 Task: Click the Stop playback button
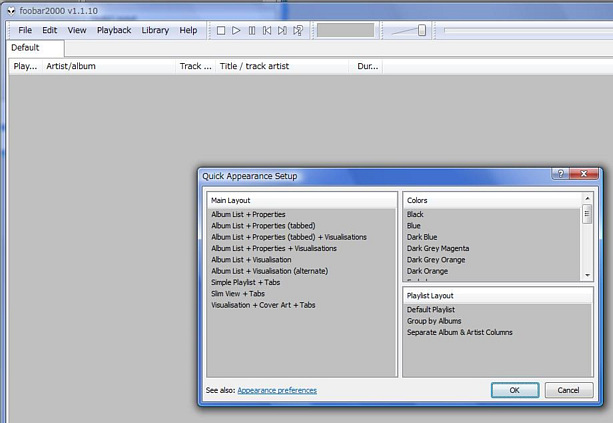pyautogui.click(x=221, y=30)
